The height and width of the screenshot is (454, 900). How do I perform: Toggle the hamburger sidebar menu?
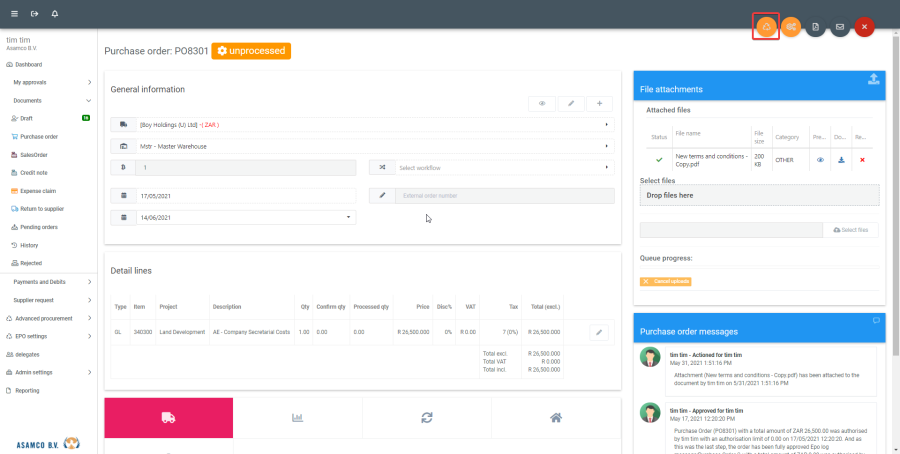[14, 14]
